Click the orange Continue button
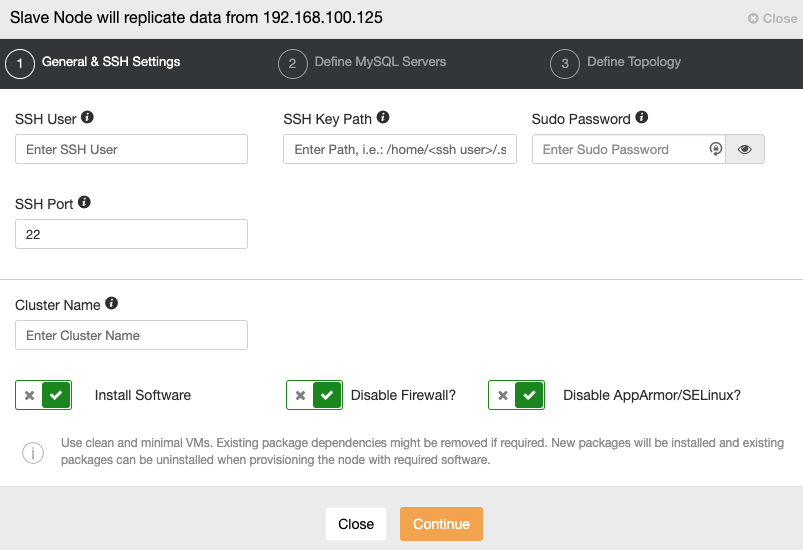The width and height of the screenshot is (803, 550). coord(441,524)
